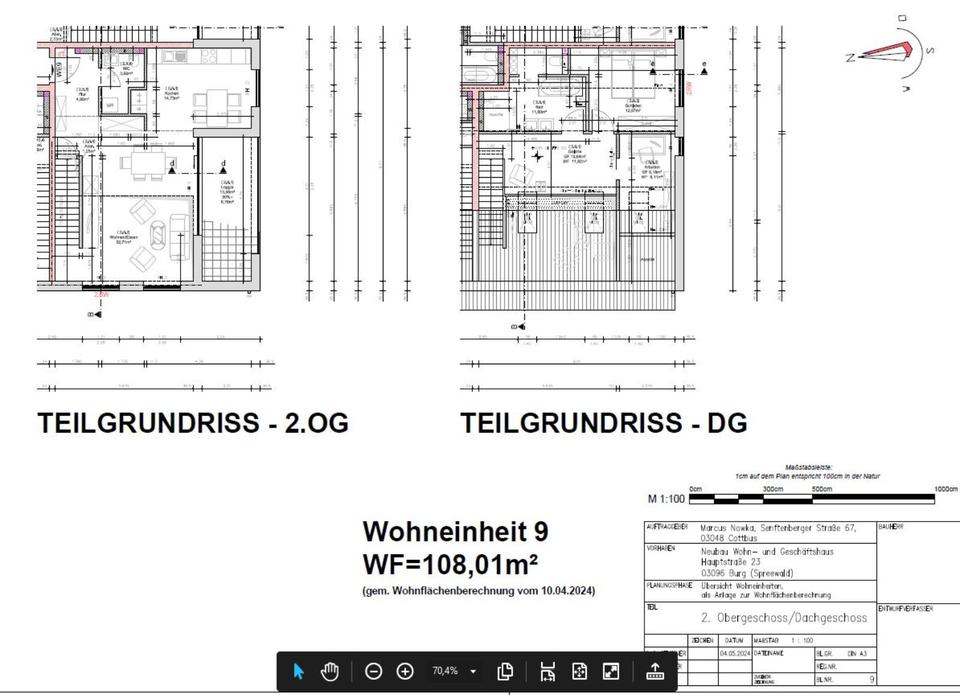Enter full screen mode
The height and width of the screenshot is (695, 960).
pos(611,671)
